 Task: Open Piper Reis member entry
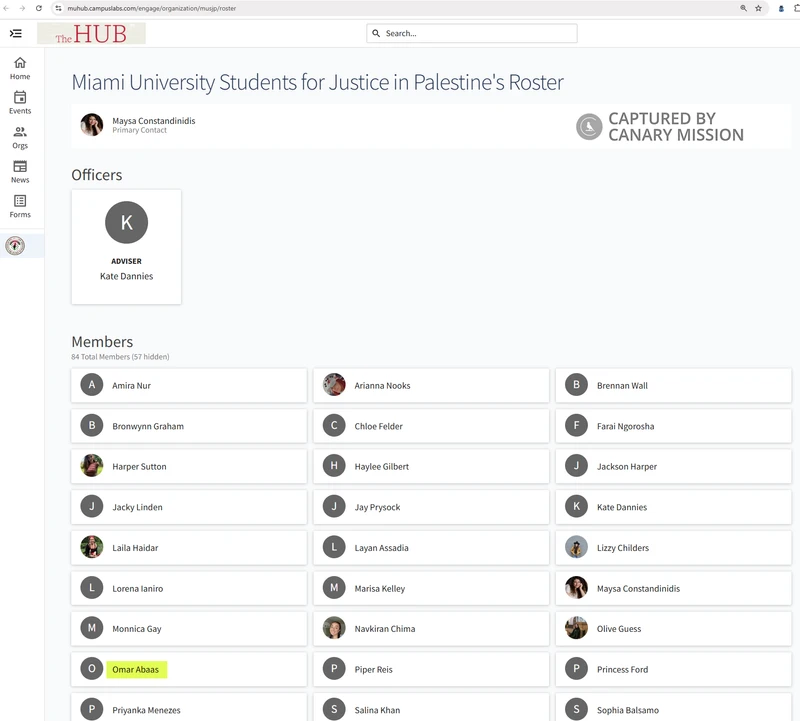tap(431, 669)
